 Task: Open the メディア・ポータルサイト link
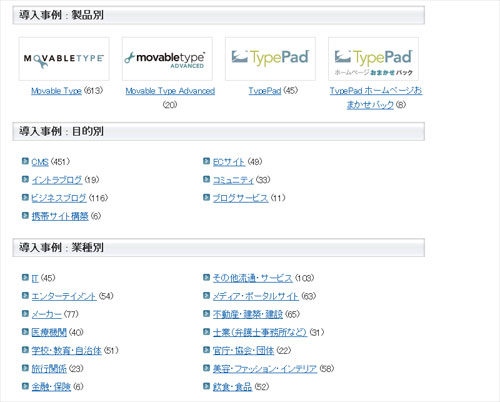tap(256, 296)
